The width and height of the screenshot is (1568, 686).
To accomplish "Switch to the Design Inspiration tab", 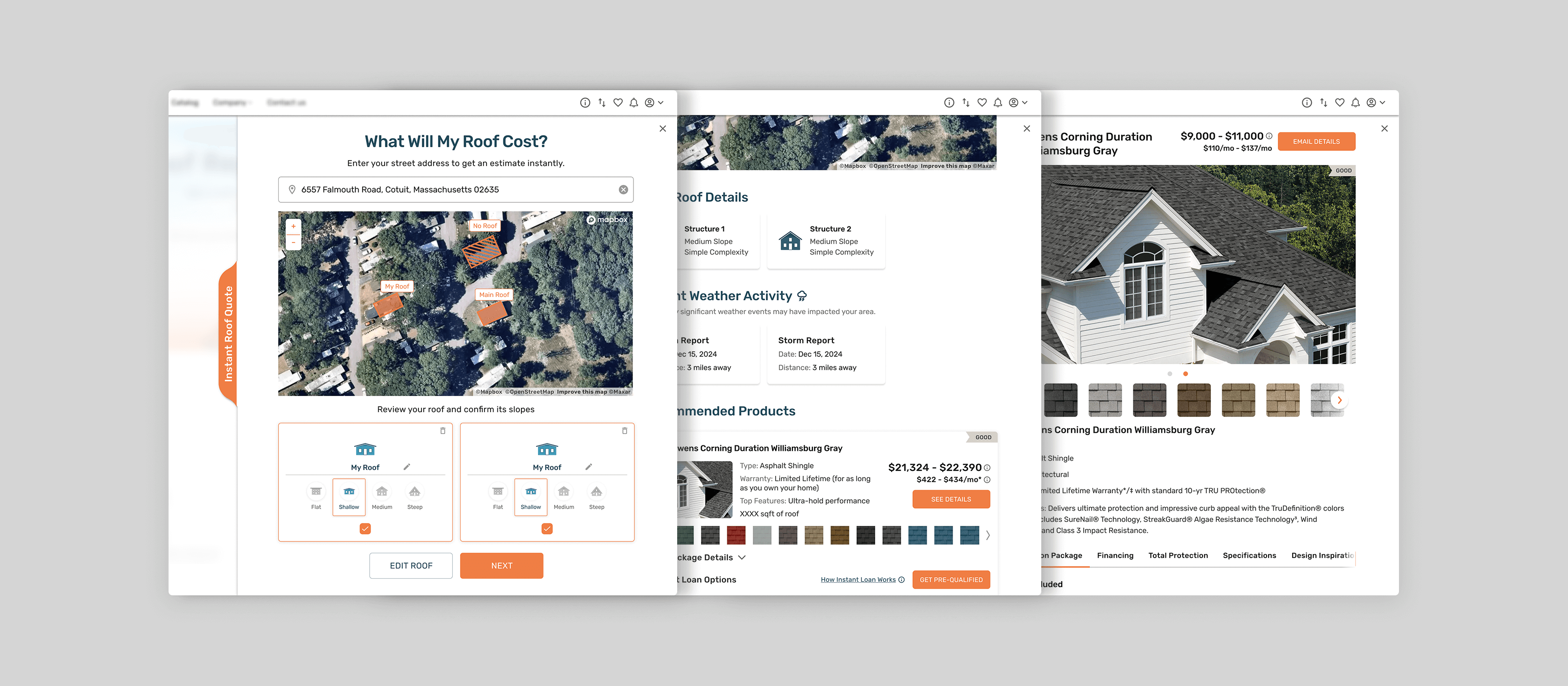I will [1323, 555].
